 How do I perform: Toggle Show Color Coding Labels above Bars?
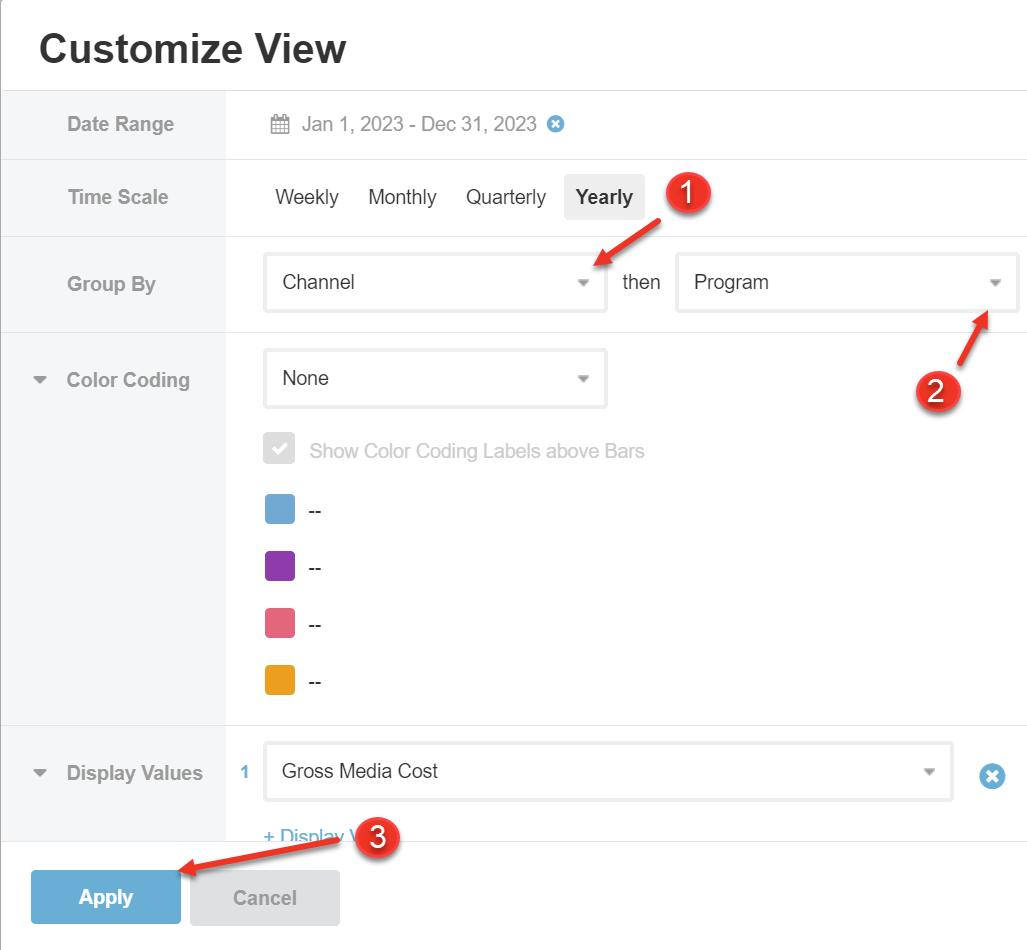pyautogui.click(x=279, y=448)
